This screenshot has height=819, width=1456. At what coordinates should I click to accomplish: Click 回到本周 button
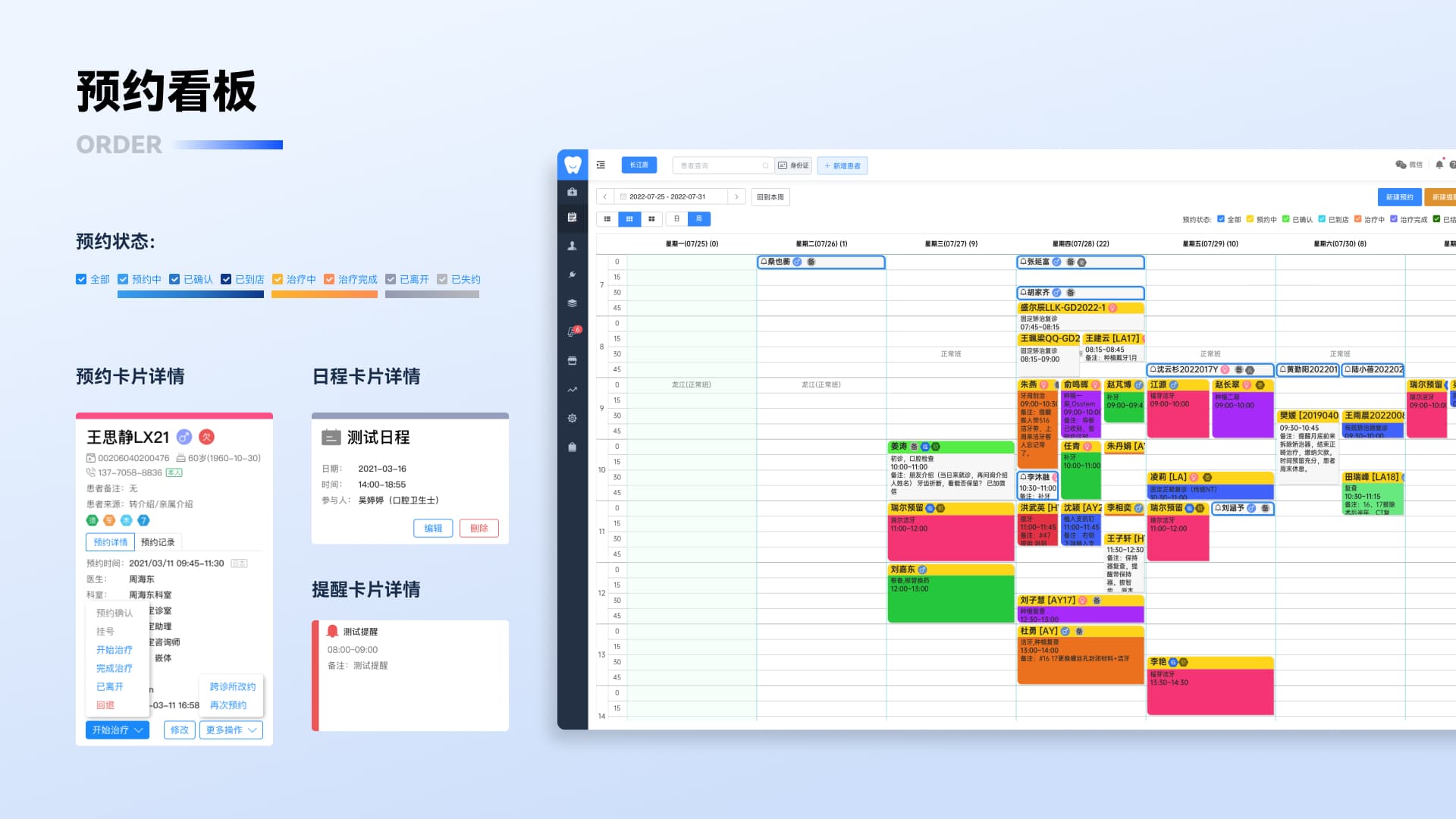tap(770, 197)
